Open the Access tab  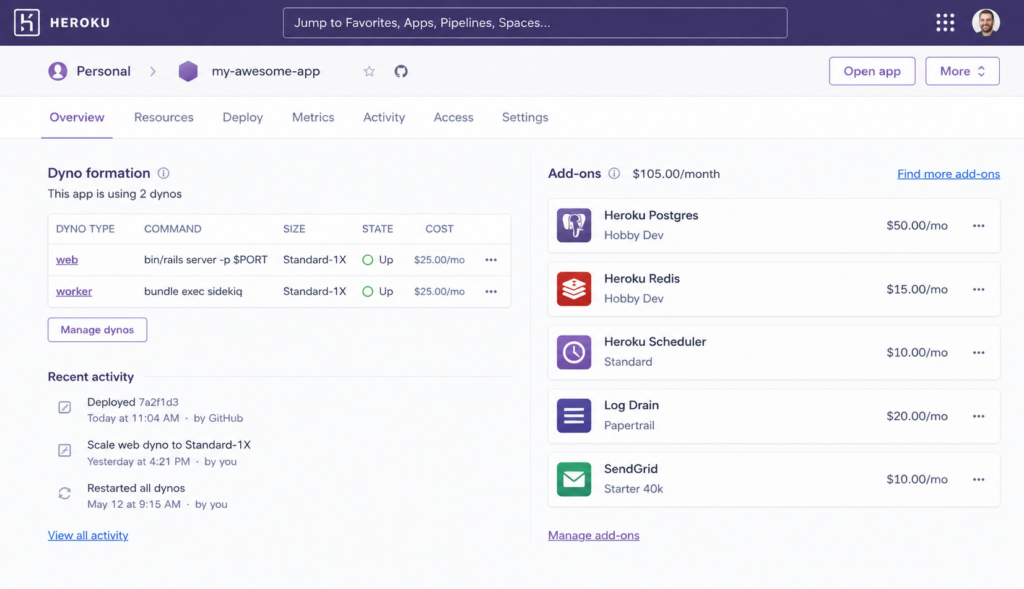coord(453,118)
